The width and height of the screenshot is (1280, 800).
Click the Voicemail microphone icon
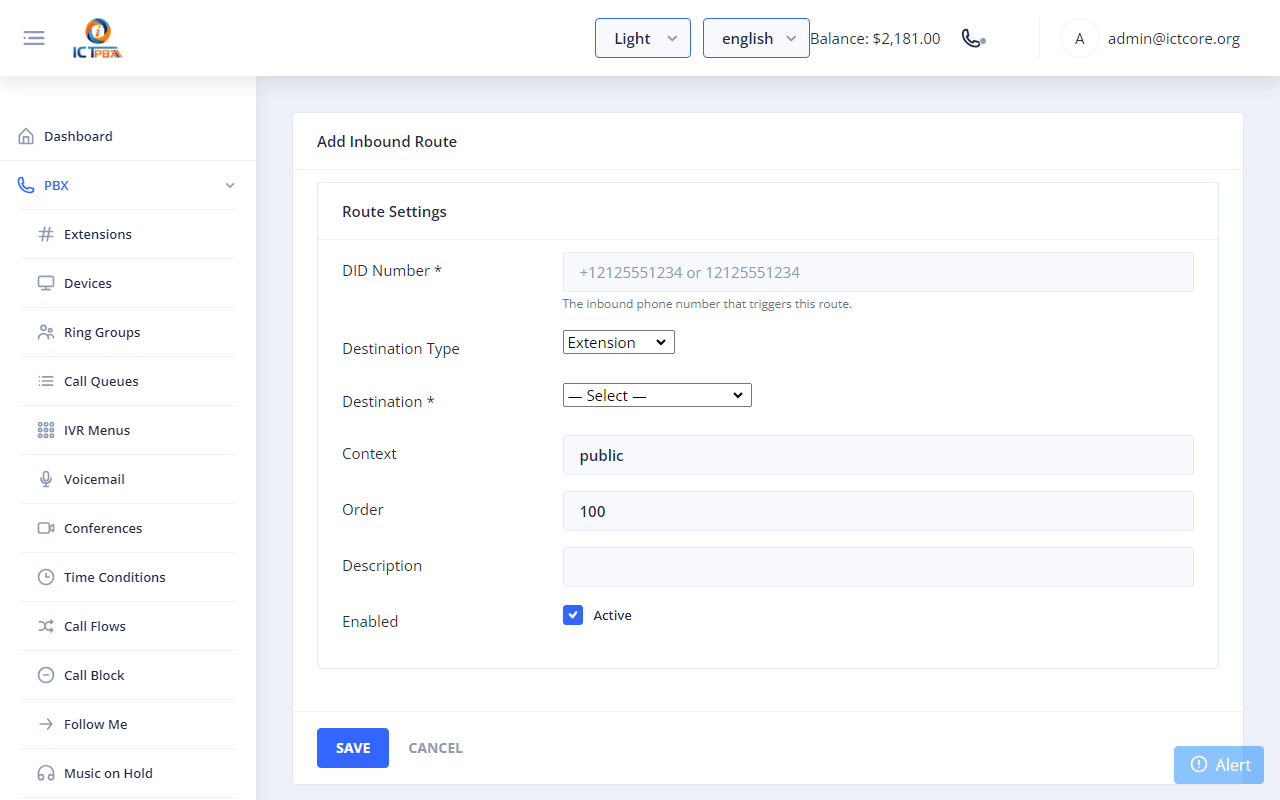(x=46, y=479)
